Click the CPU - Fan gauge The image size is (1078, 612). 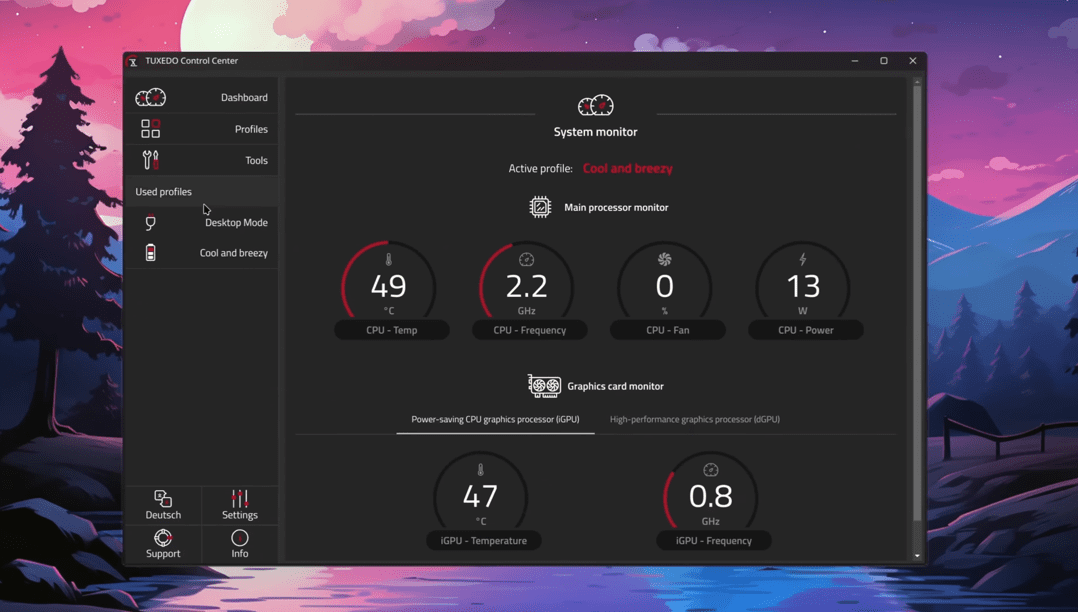tap(665, 284)
